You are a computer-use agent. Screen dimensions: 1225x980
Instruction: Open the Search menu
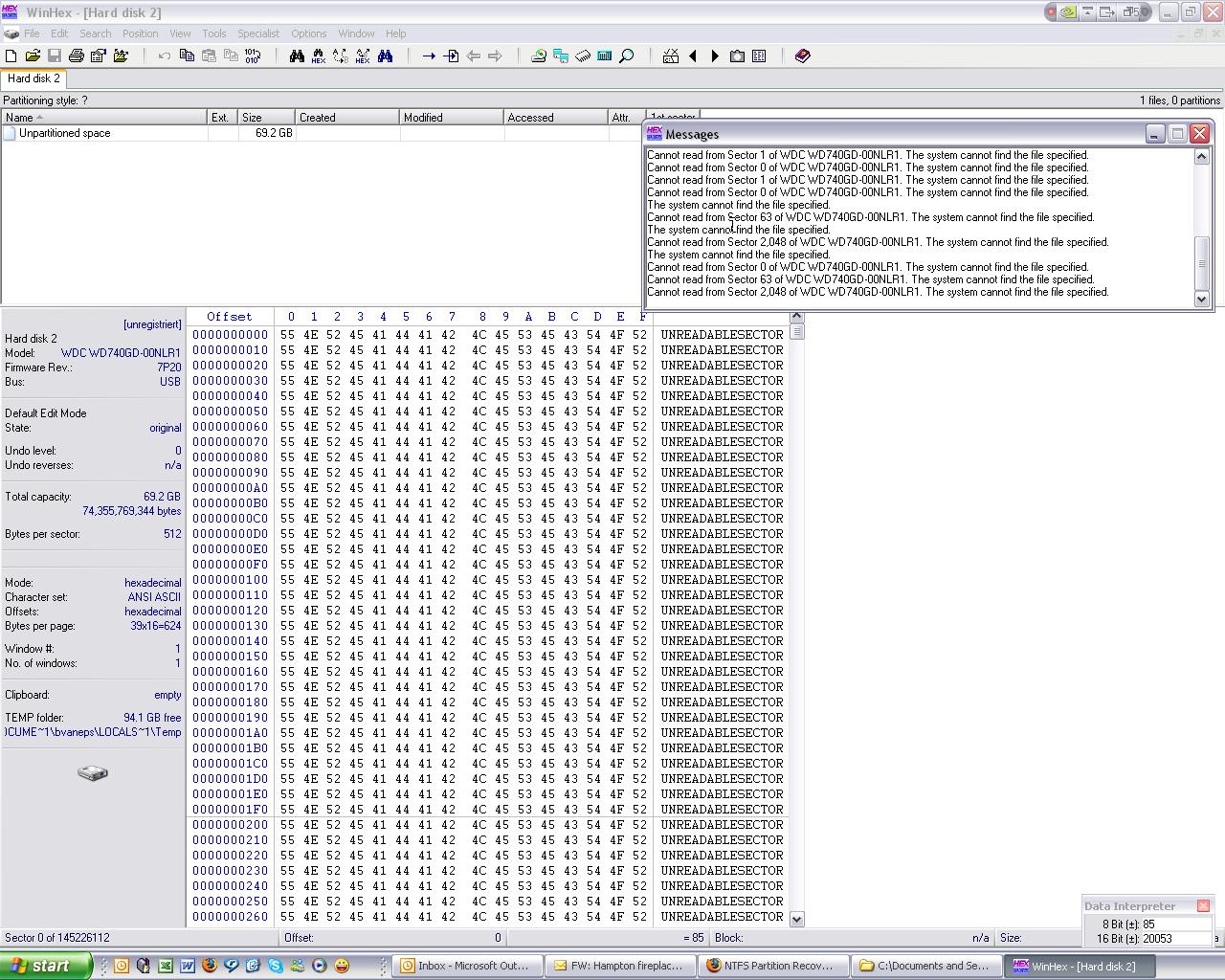96,33
